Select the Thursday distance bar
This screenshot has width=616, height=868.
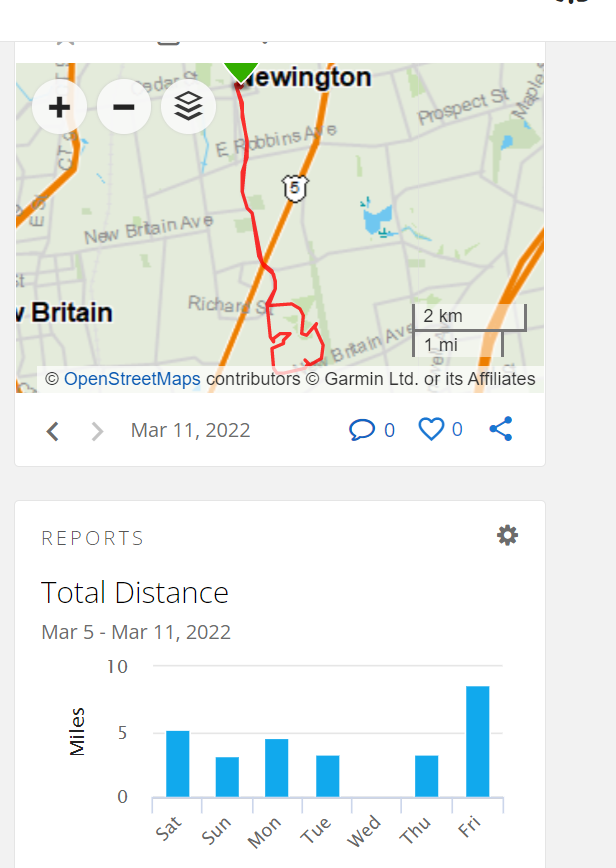tap(427, 776)
